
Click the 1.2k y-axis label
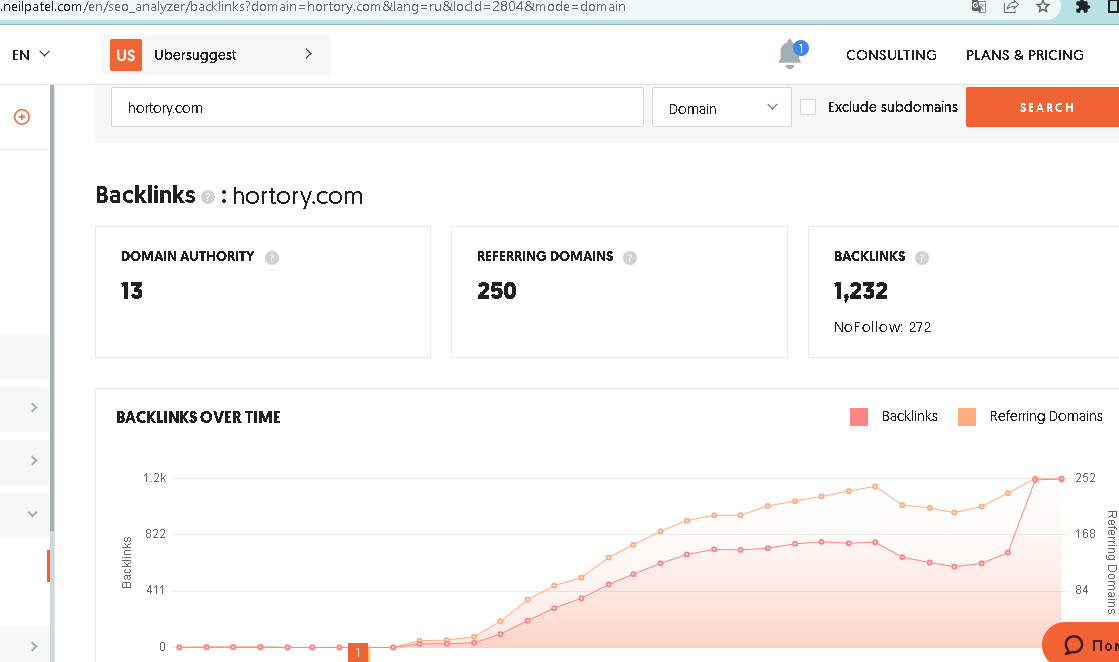[155, 478]
